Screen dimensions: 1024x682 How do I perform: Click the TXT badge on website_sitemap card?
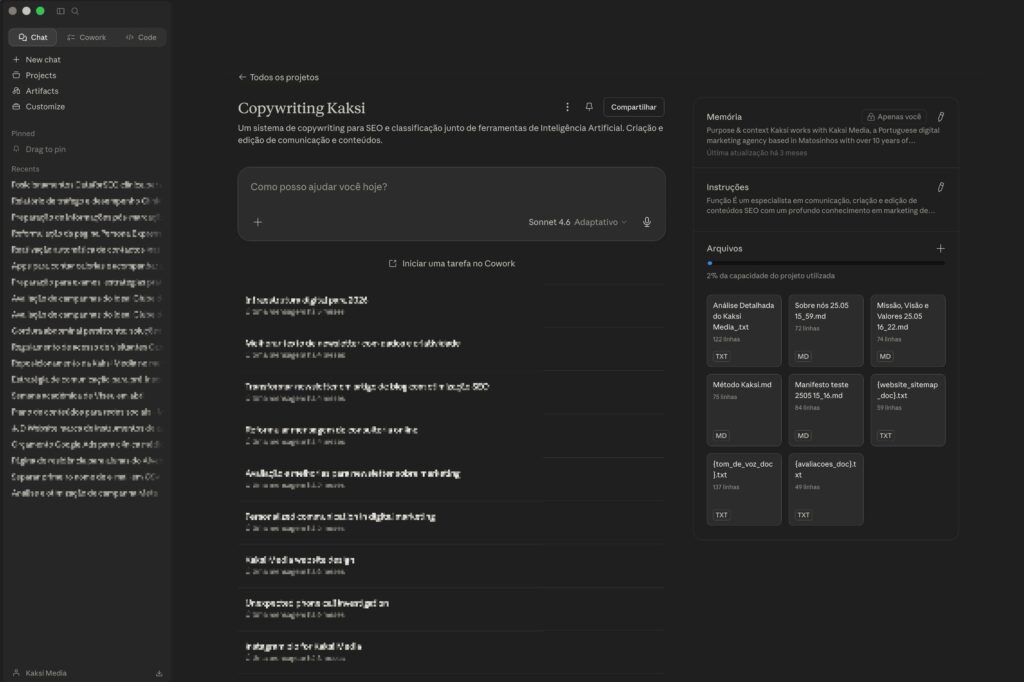click(886, 436)
